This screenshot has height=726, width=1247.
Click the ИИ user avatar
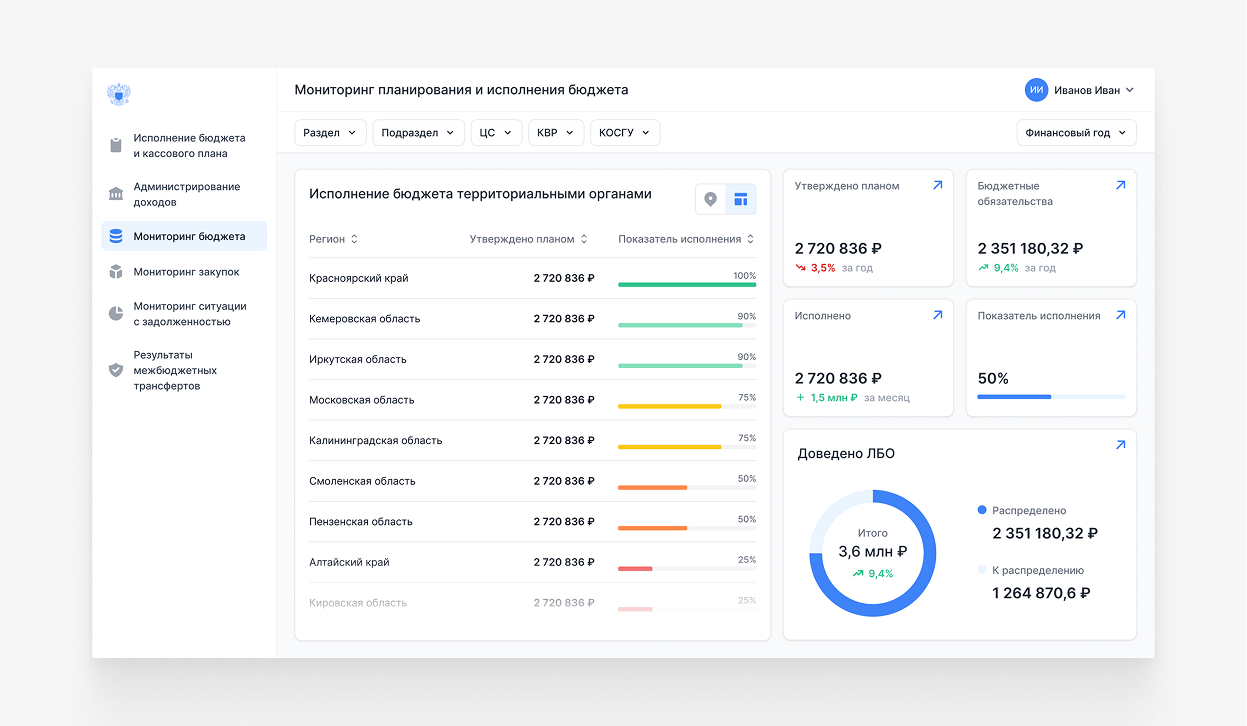click(x=1036, y=90)
